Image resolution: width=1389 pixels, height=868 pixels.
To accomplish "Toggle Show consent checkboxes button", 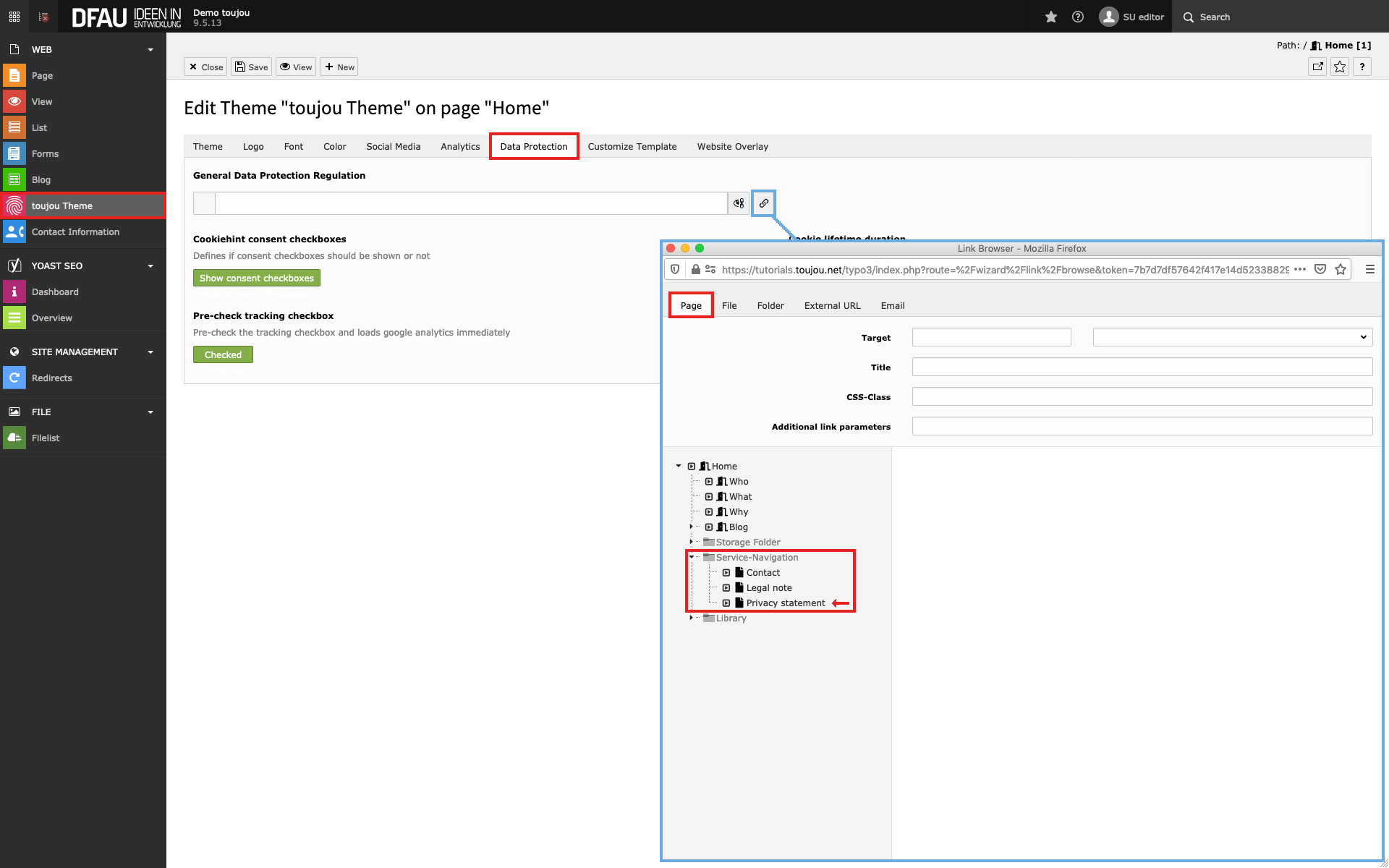I will (256, 278).
